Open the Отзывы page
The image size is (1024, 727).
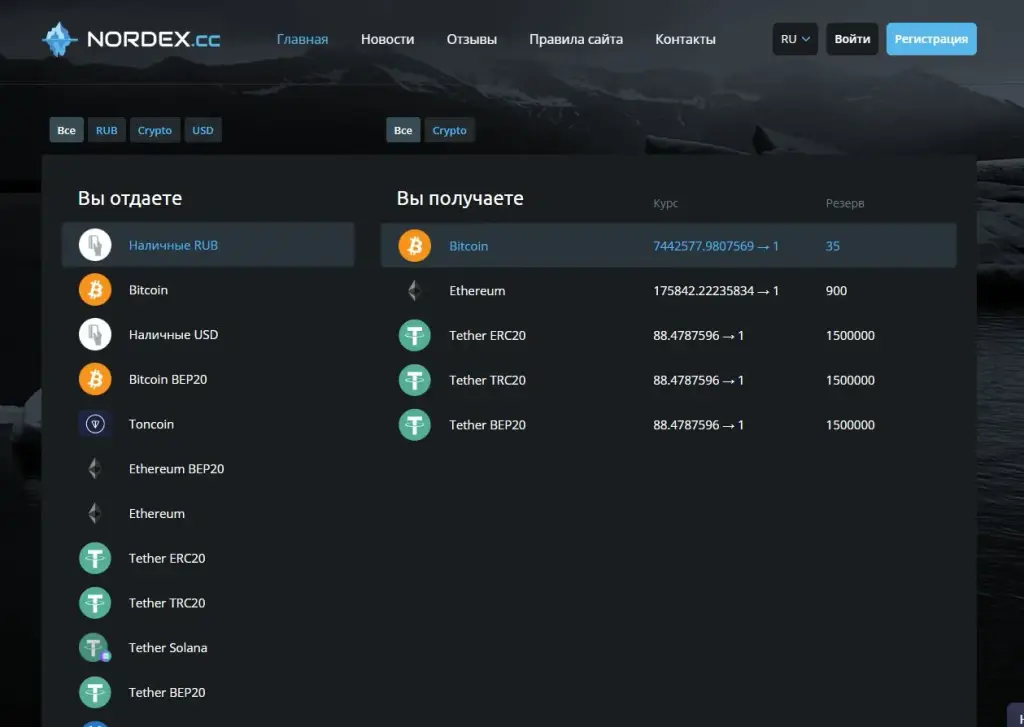tap(472, 39)
